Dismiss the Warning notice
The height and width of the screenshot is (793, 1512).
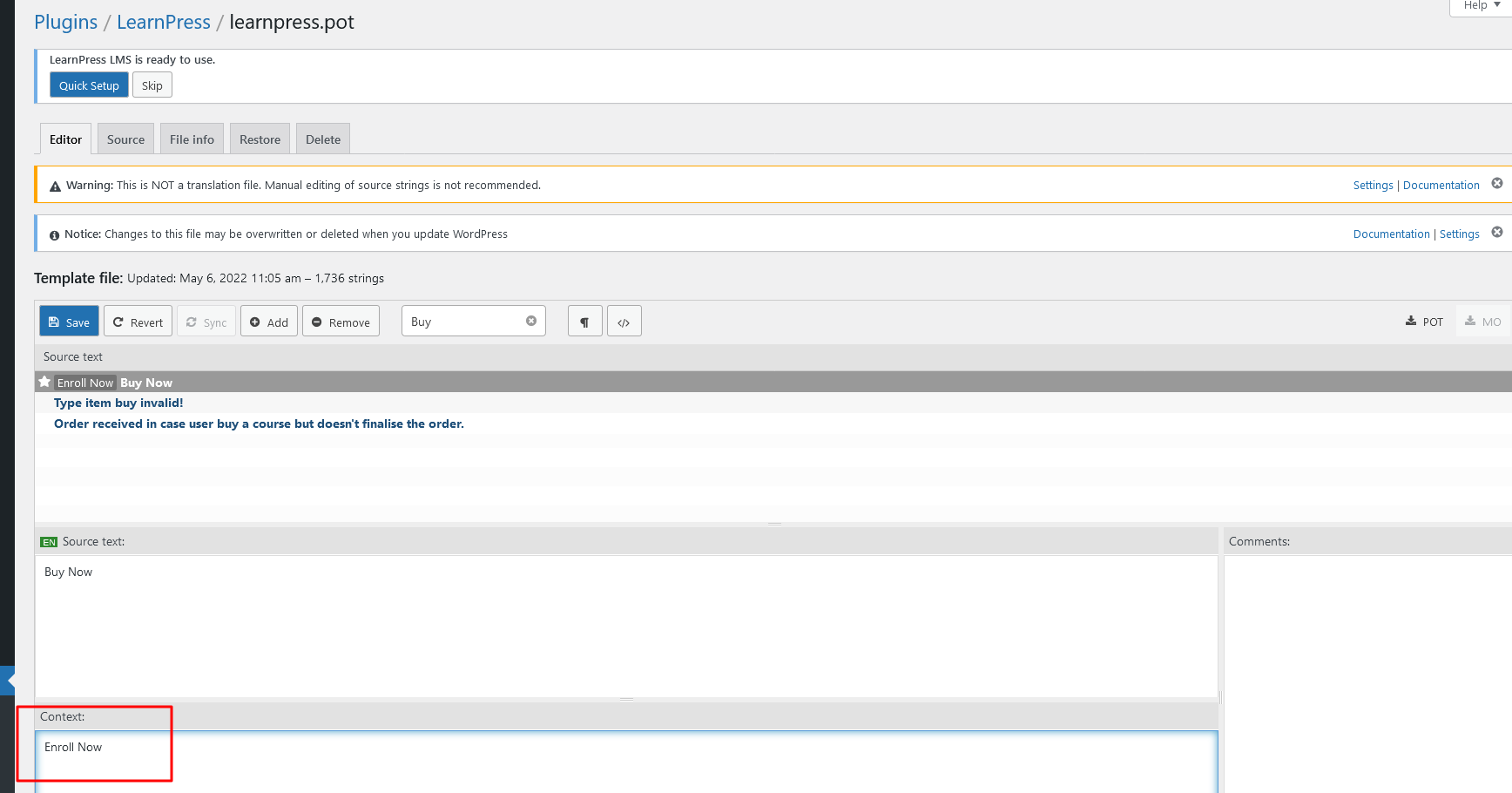1497,183
